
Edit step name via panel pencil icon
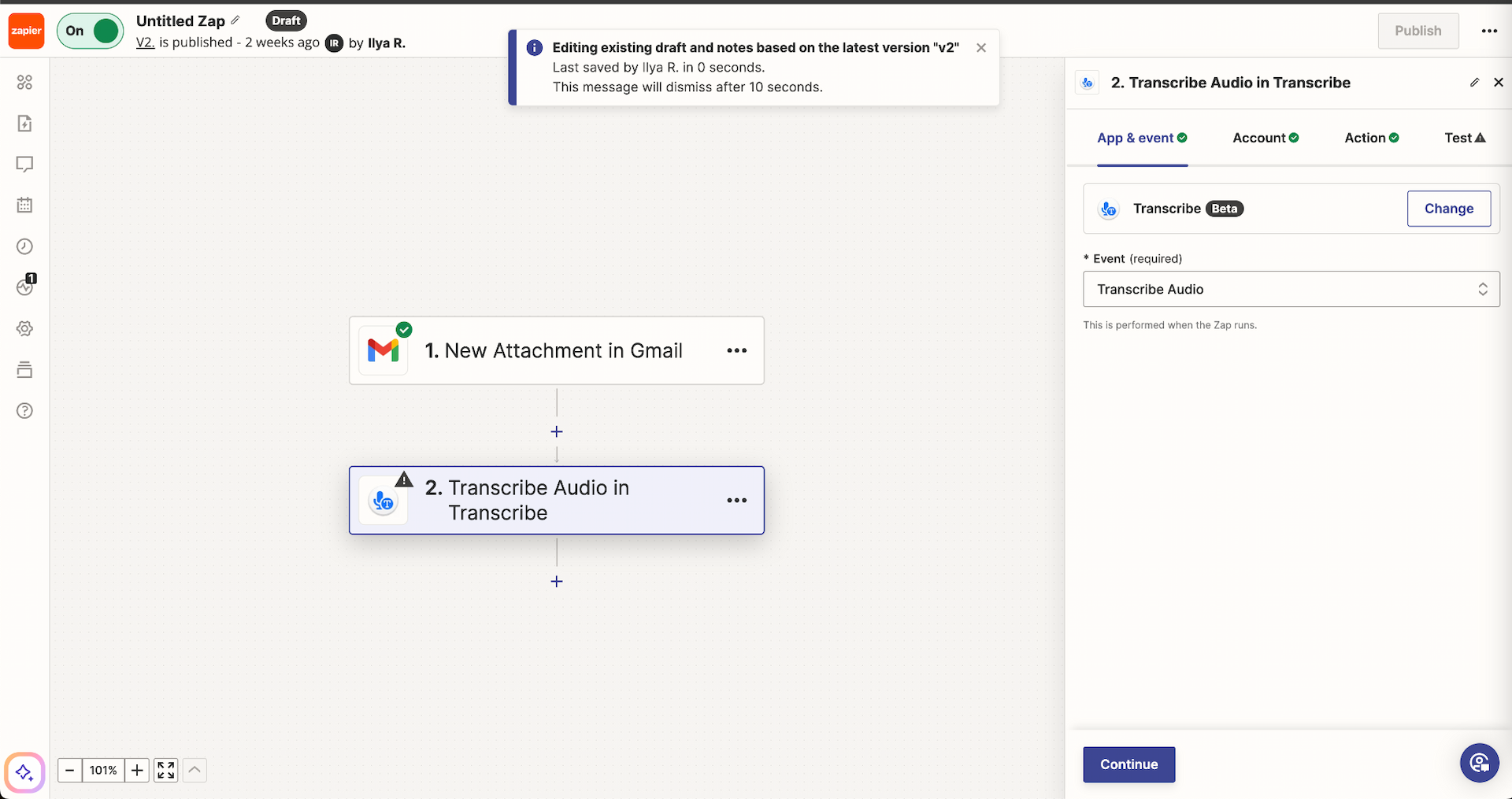click(1474, 82)
